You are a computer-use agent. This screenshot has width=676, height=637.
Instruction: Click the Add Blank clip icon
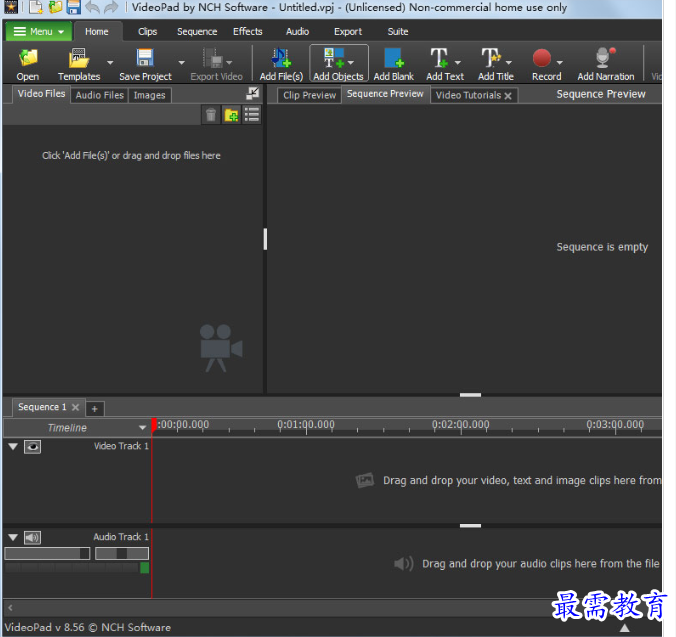[394, 60]
